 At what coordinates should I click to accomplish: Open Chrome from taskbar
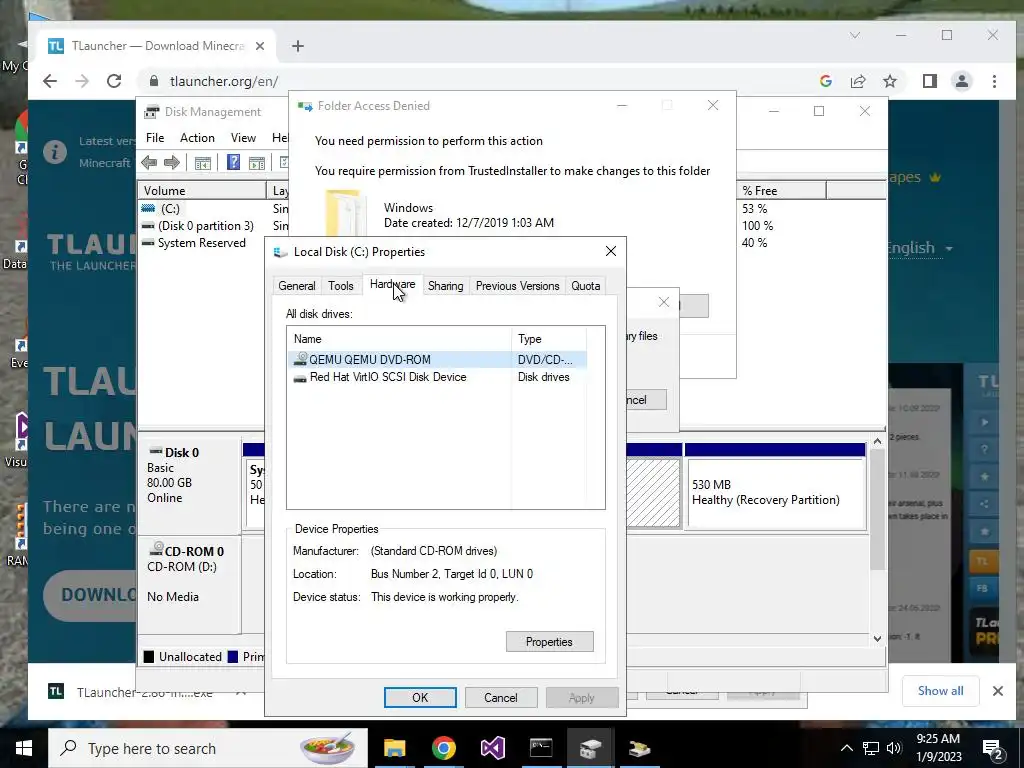click(x=443, y=748)
